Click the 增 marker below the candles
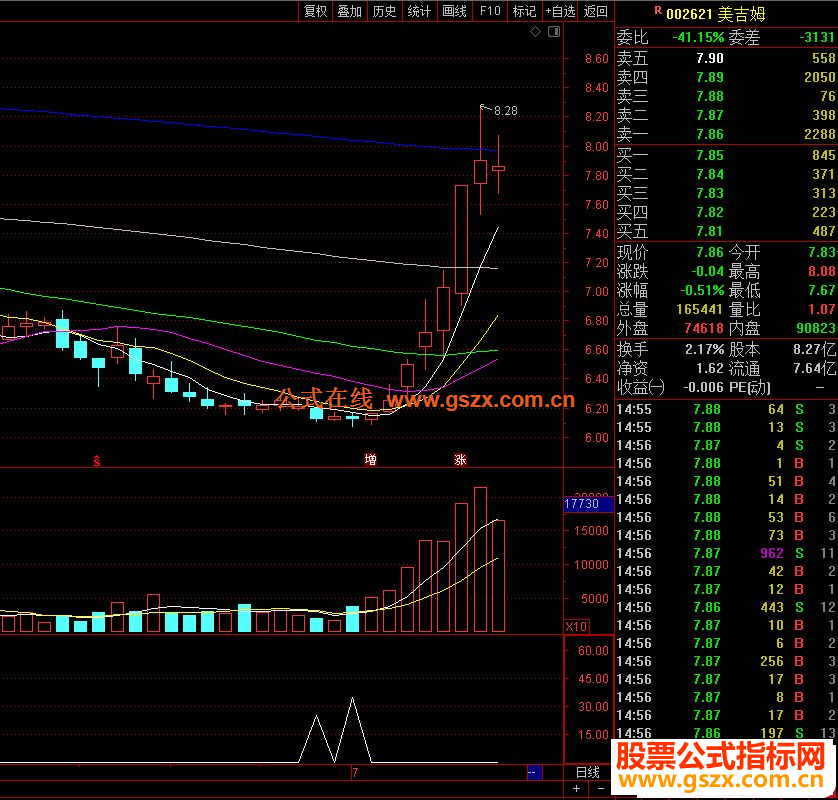838x800 pixels. (x=370, y=460)
